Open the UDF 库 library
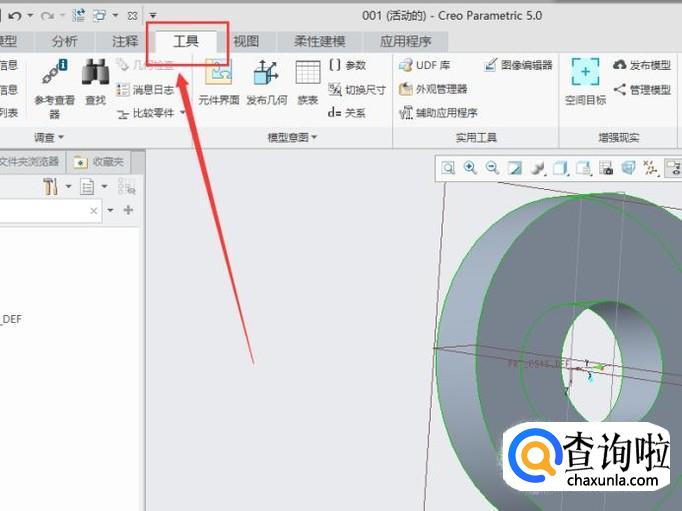Viewport: 682px width, 511px height. (424, 65)
